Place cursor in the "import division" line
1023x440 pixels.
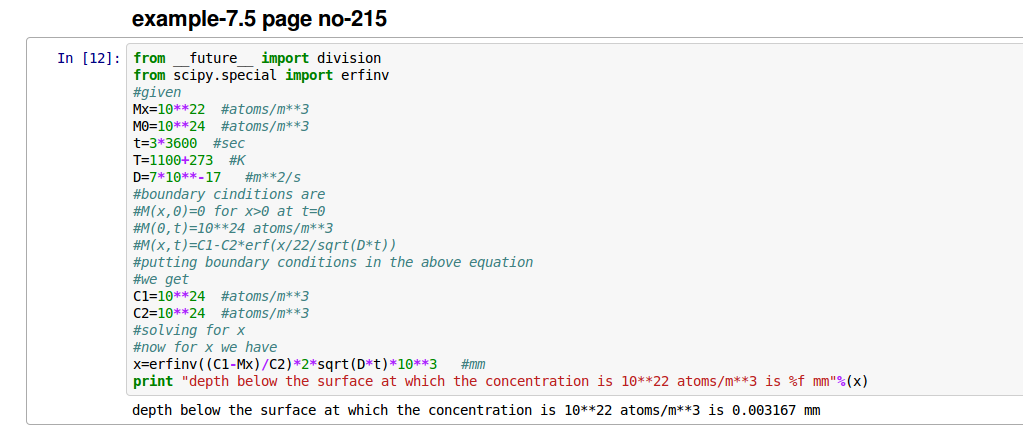pyautogui.click(x=256, y=58)
